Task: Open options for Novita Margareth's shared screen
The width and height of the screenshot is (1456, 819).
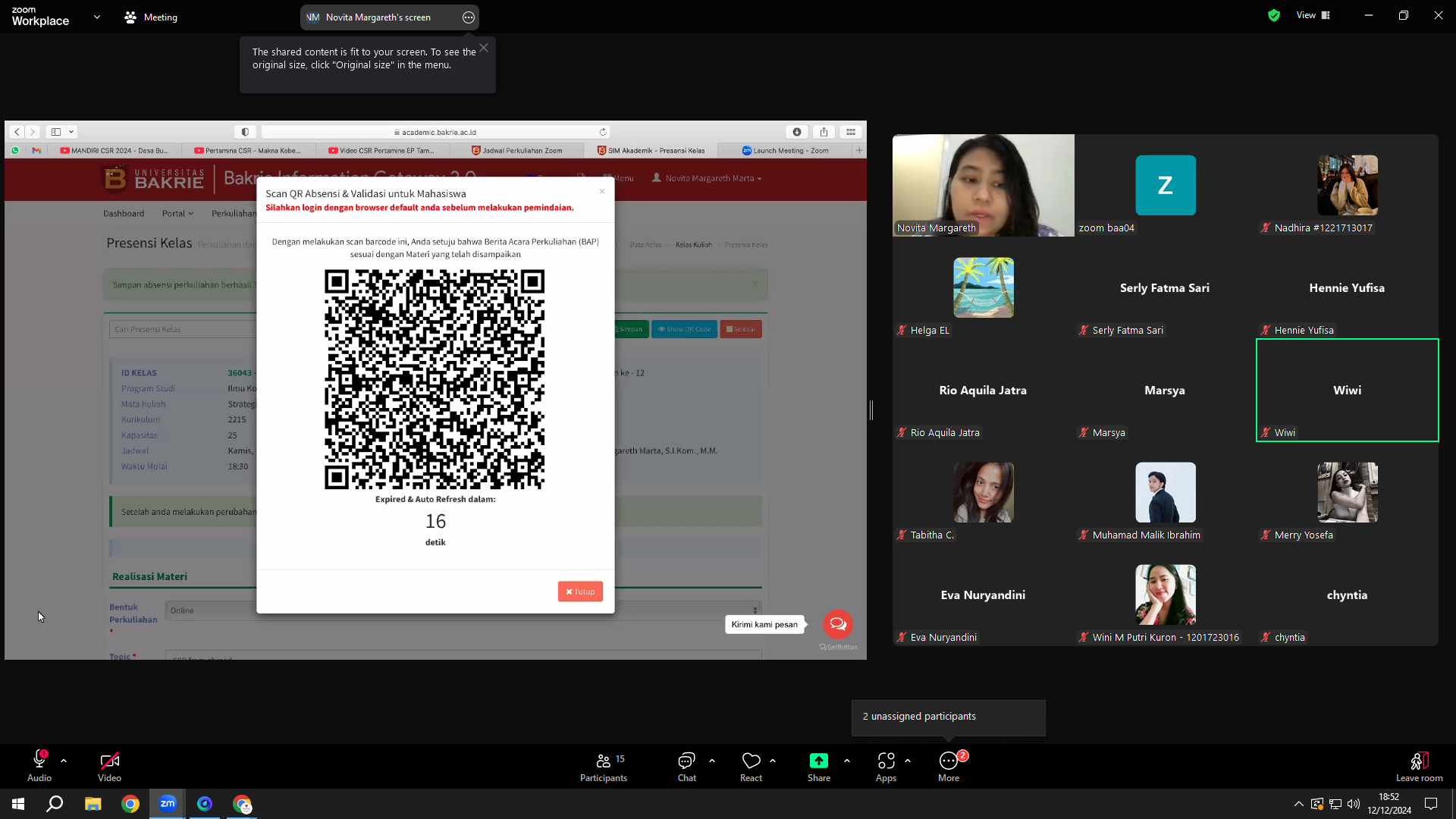Action: 469,17
